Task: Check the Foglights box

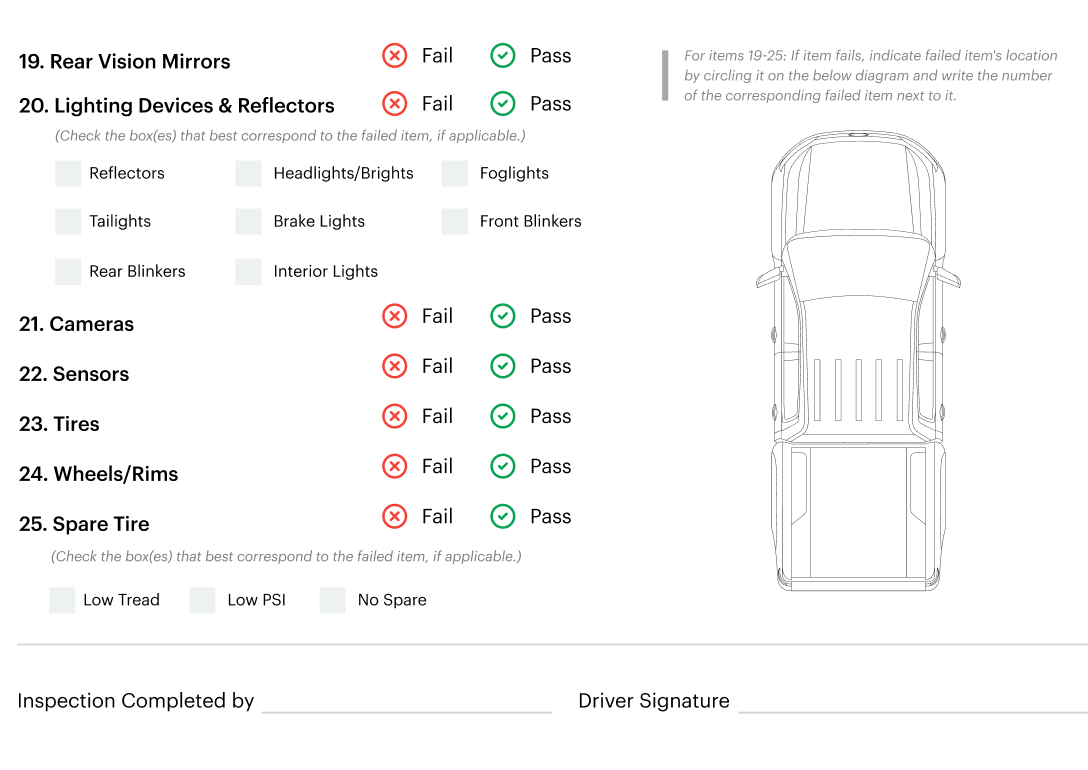Action: [454, 173]
